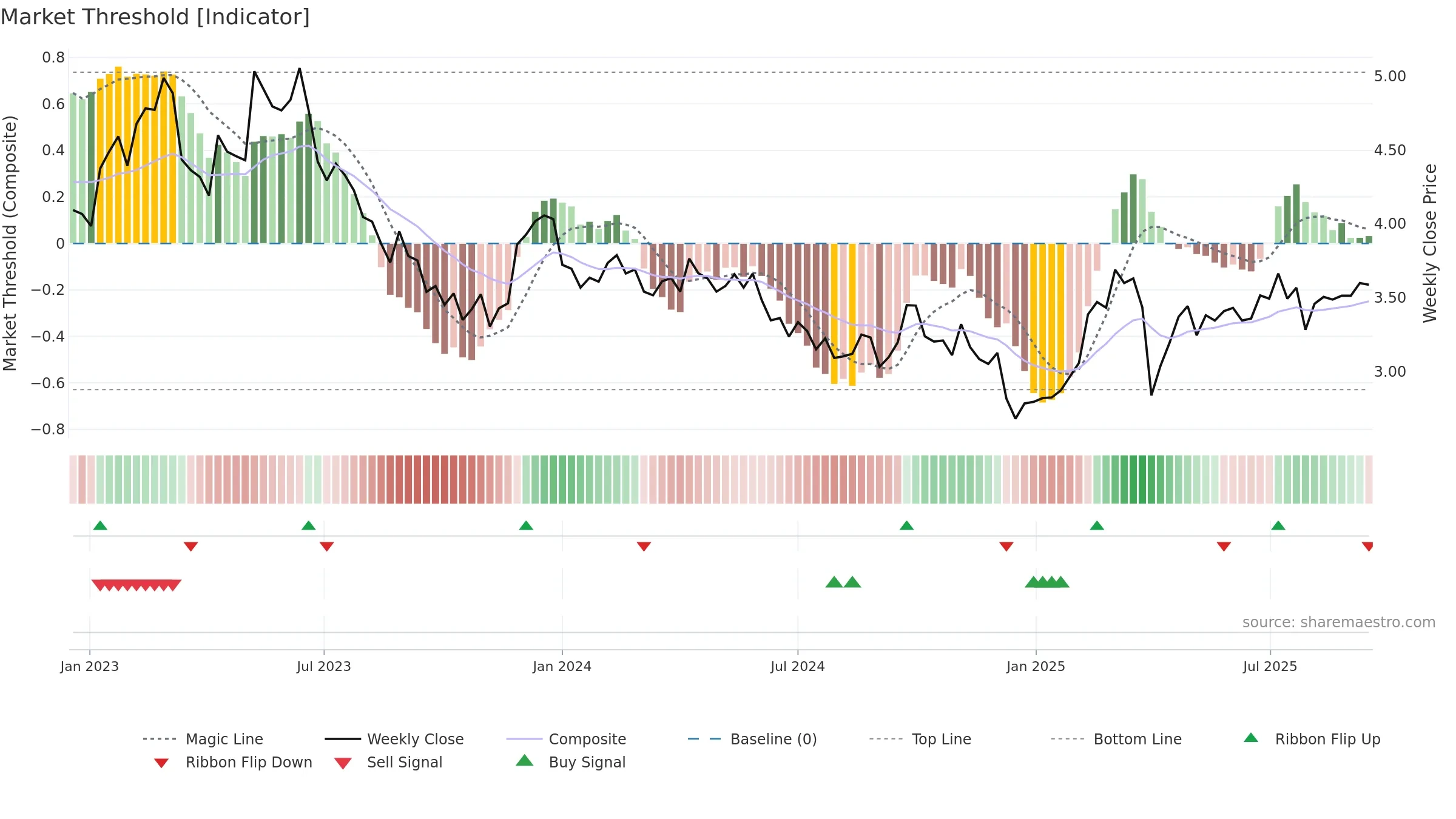
Task: Click the 4.00 tick on price axis
Action: tap(1390, 224)
